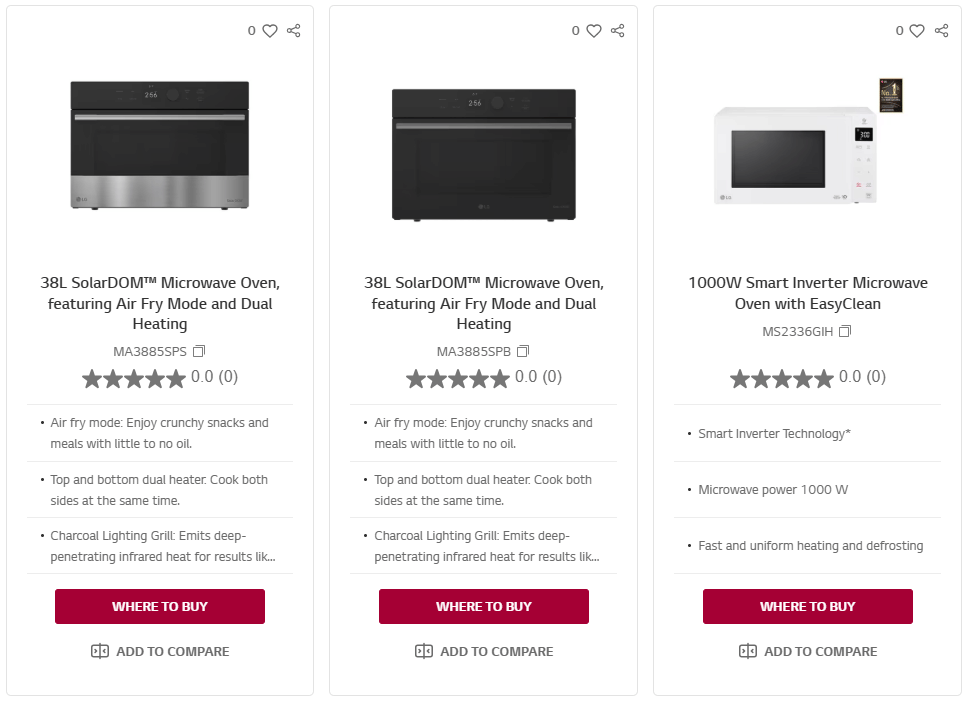Toggle Add to Compare for MA3885SPB
Screen dimensions: 971x703
[x=484, y=651]
